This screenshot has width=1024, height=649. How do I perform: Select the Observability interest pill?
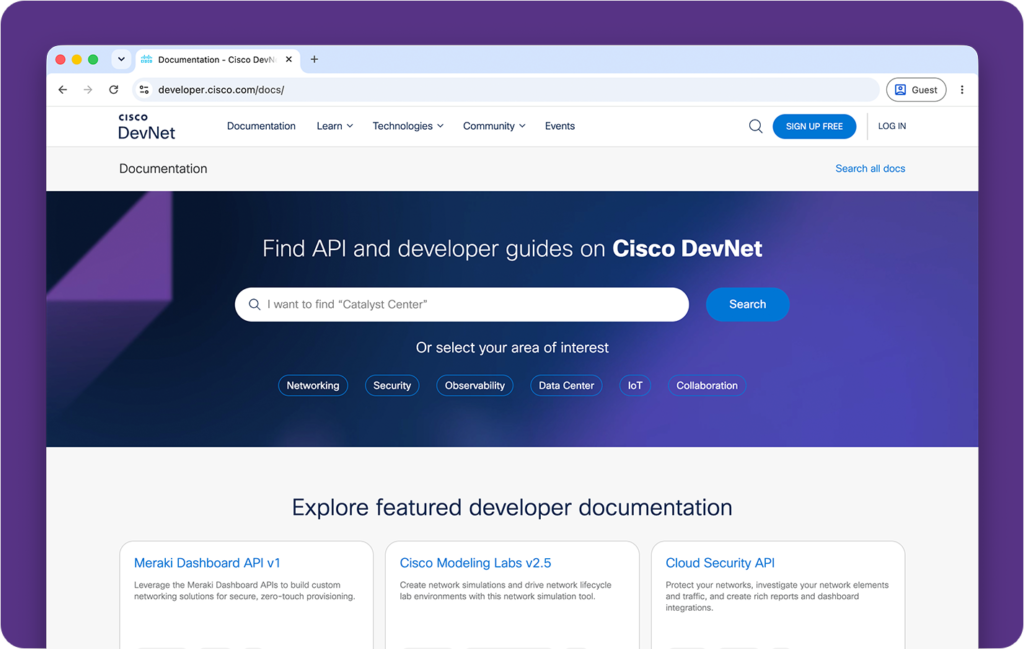point(475,385)
